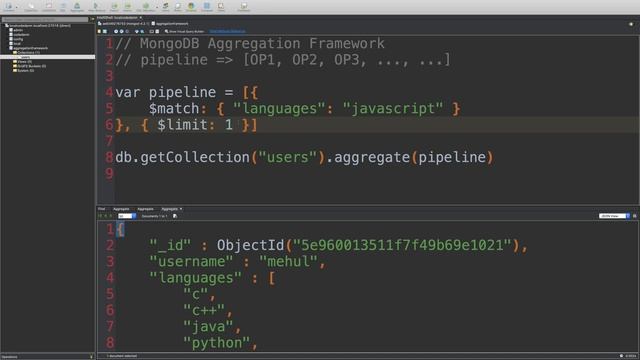640x360 pixels.
Task: Open the JSON View mode dropdown
Action: 614,216
